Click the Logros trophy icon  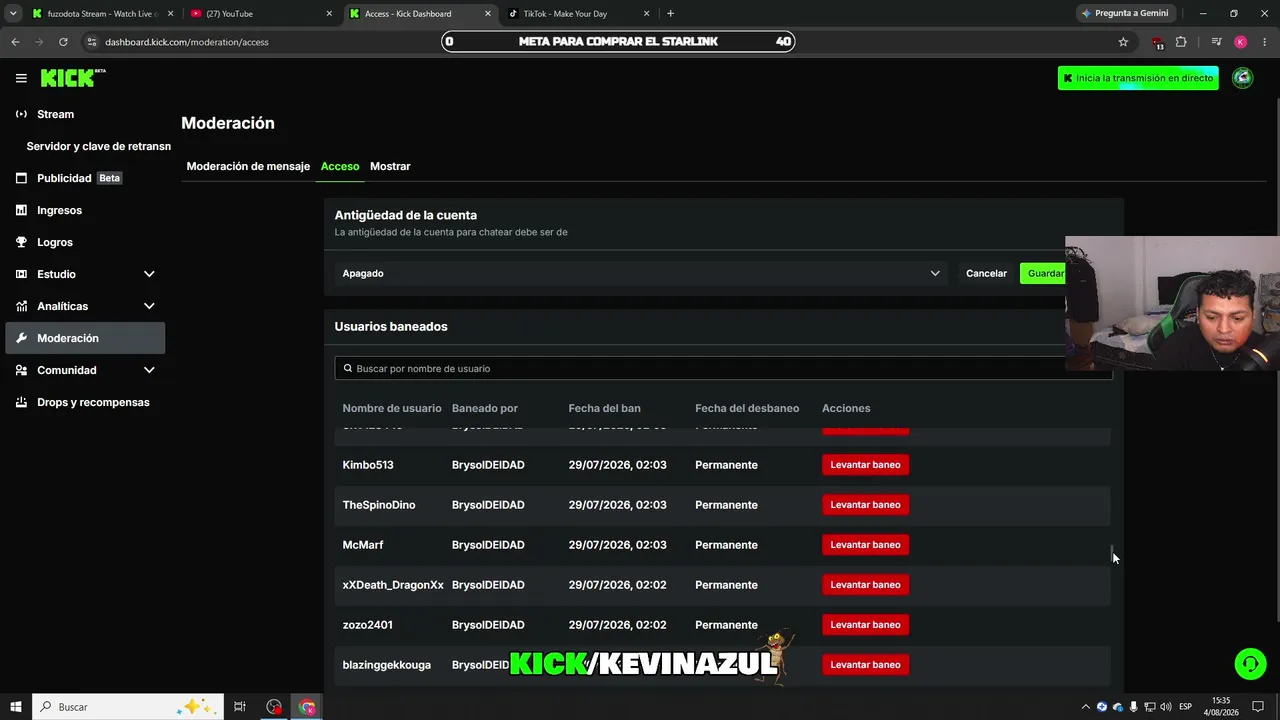click(21, 242)
